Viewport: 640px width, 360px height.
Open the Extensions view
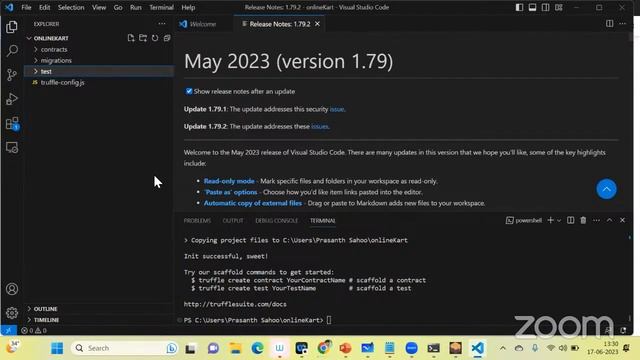point(12,123)
